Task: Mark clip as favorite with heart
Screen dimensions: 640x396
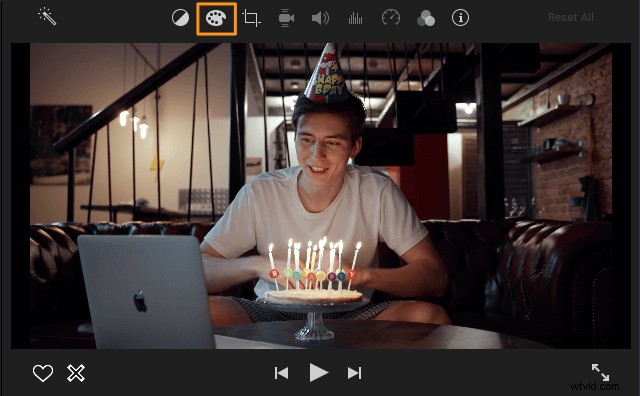Action: 43,373
